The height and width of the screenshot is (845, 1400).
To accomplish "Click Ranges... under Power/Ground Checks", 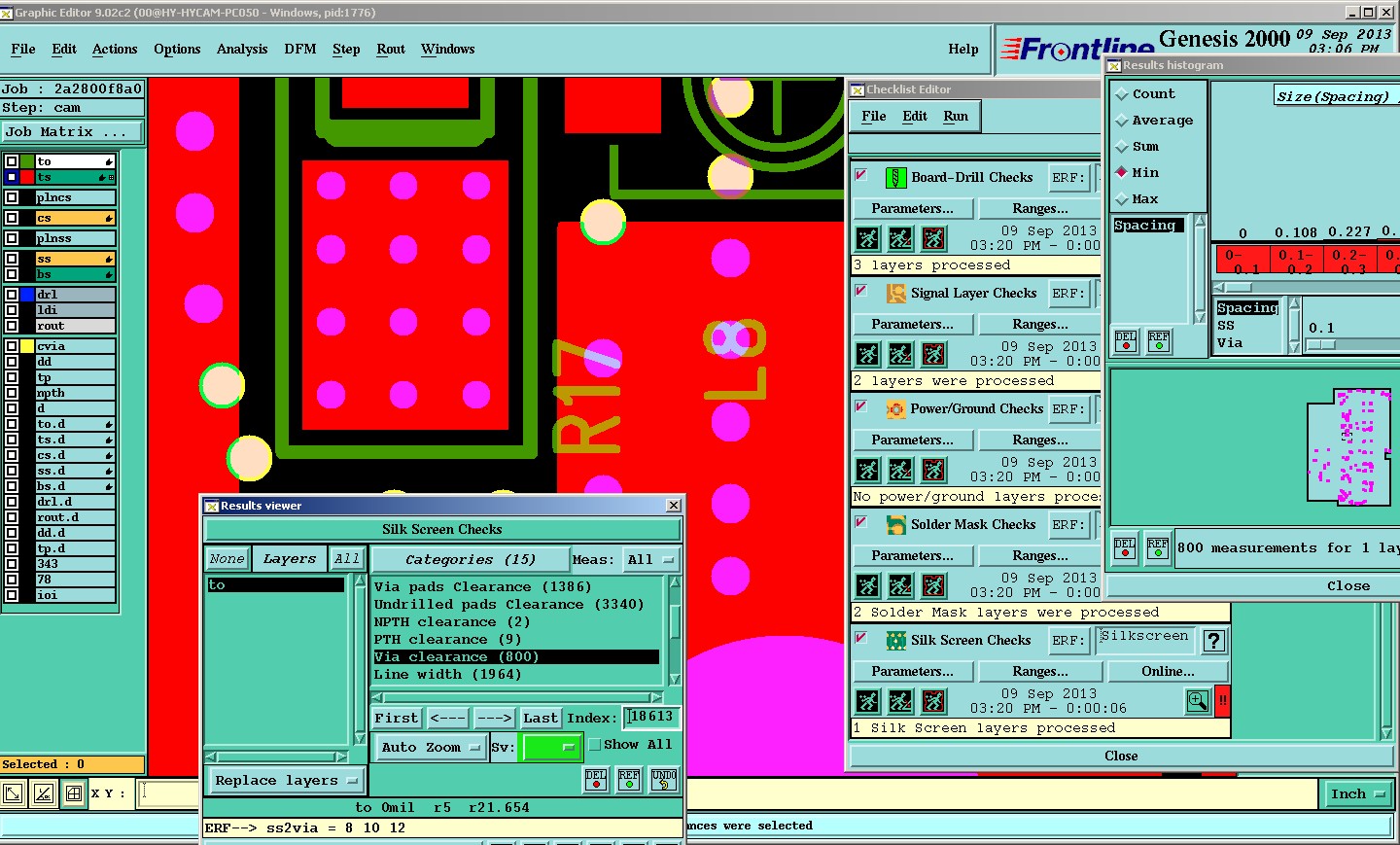I will [x=1039, y=440].
